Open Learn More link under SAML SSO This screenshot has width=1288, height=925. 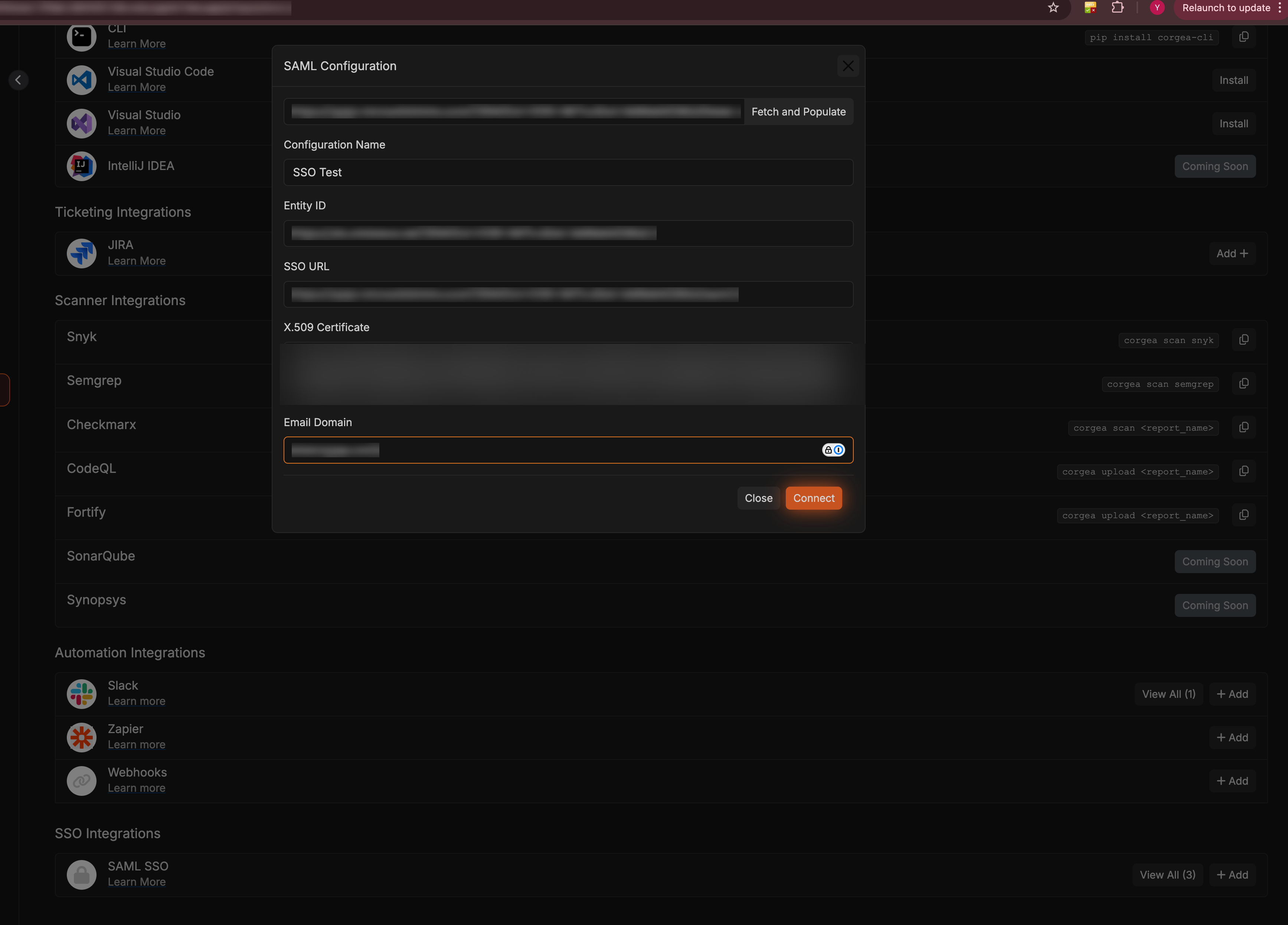tap(137, 882)
